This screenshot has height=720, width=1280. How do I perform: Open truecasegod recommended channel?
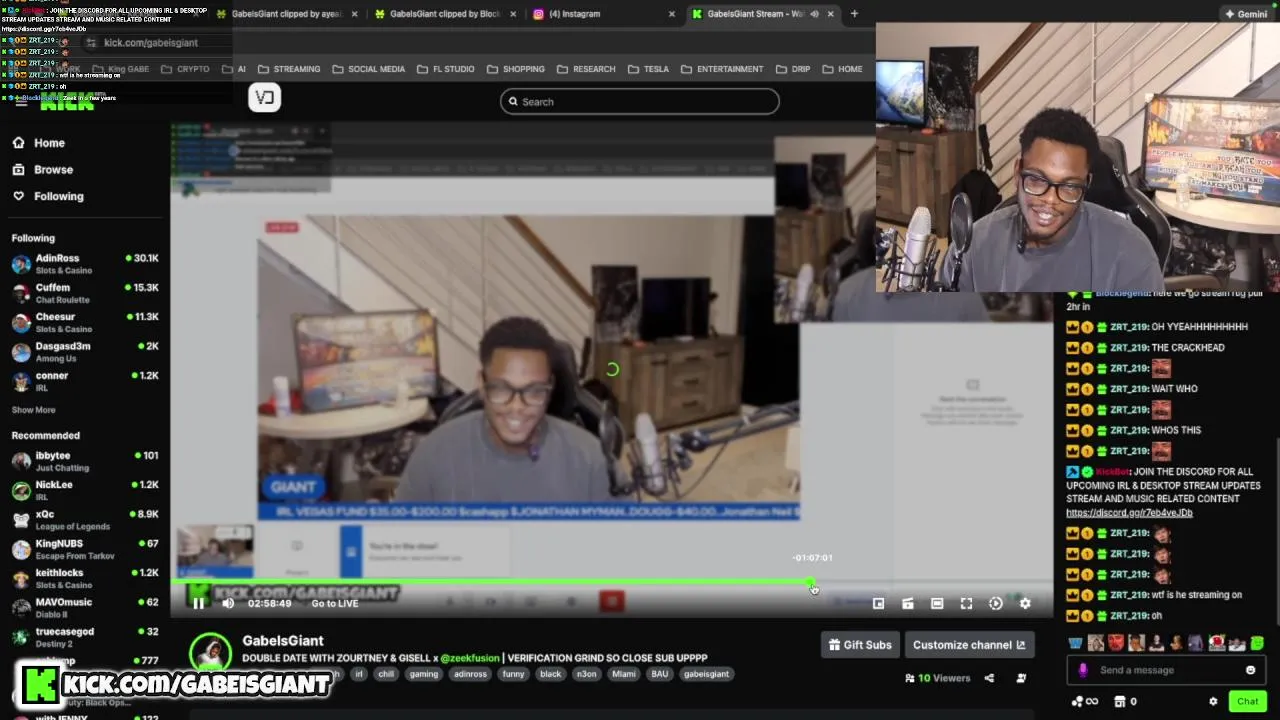[x=85, y=637]
